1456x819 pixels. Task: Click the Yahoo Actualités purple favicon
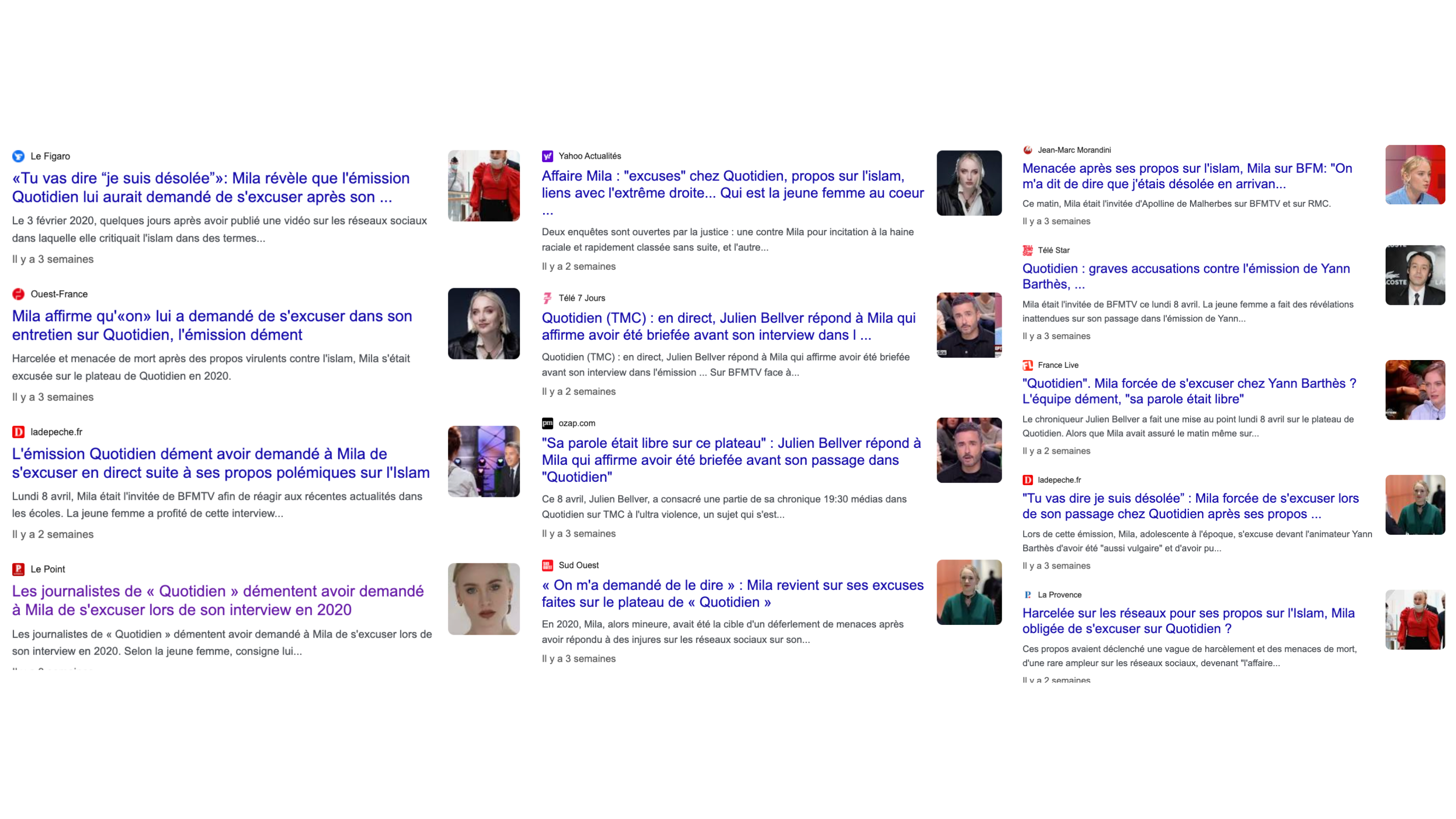(547, 156)
